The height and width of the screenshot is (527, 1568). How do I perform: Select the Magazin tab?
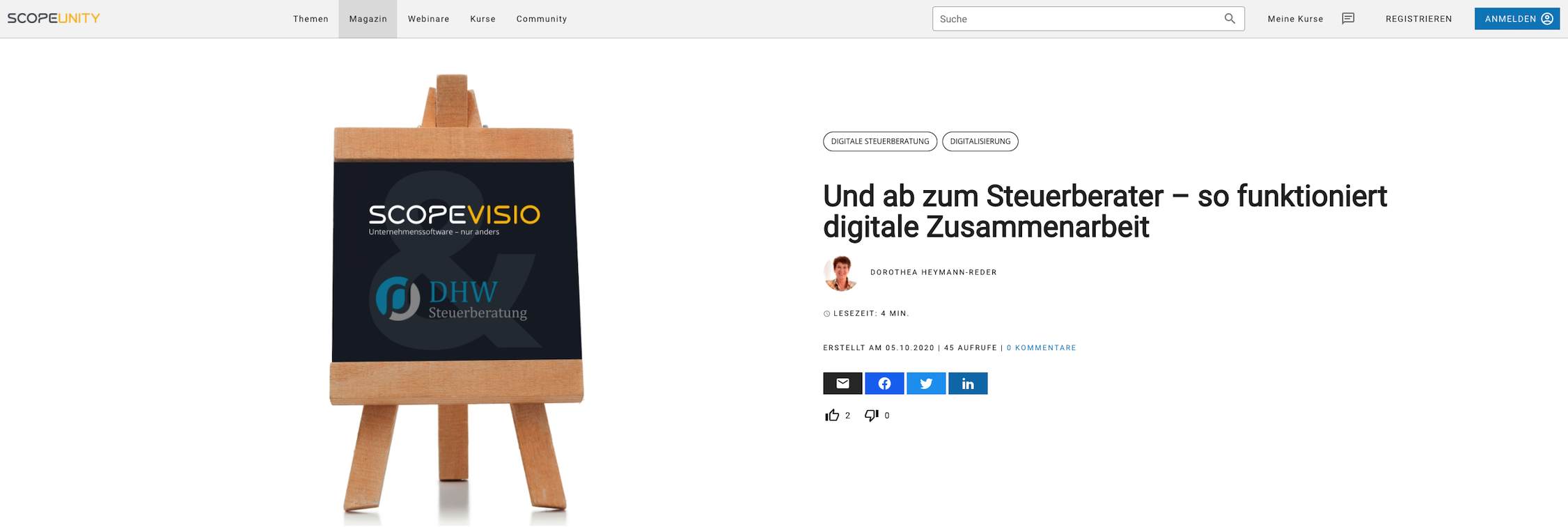click(368, 19)
